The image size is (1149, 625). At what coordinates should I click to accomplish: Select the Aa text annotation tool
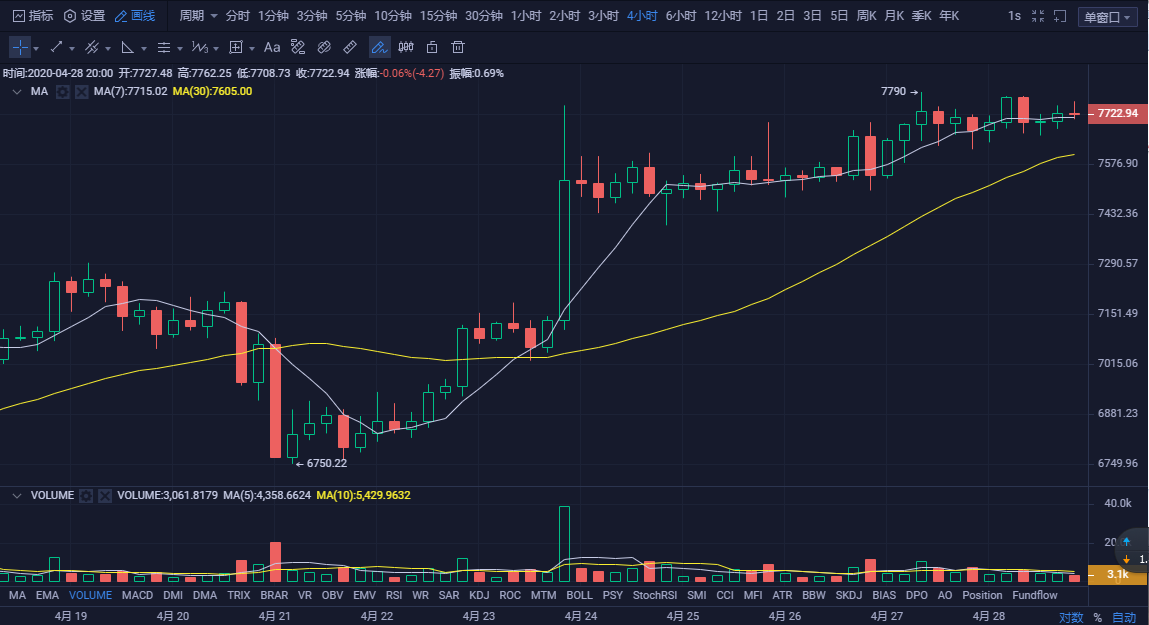(272, 47)
